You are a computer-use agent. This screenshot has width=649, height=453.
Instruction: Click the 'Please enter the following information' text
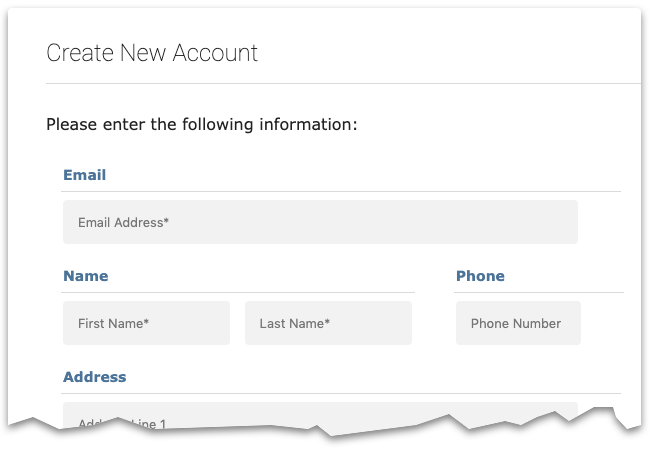click(x=202, y=125)
